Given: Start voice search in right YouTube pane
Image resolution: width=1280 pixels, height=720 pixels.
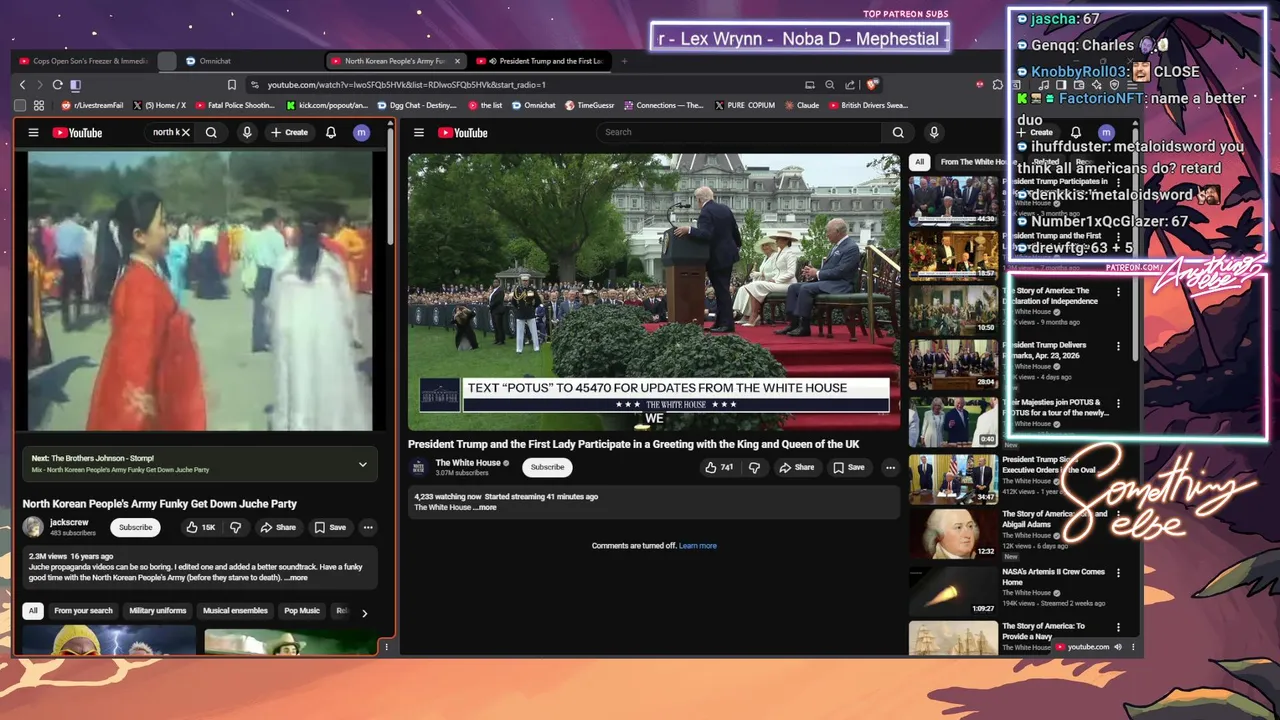Looking at the screenshot, I should pos(934,132).
